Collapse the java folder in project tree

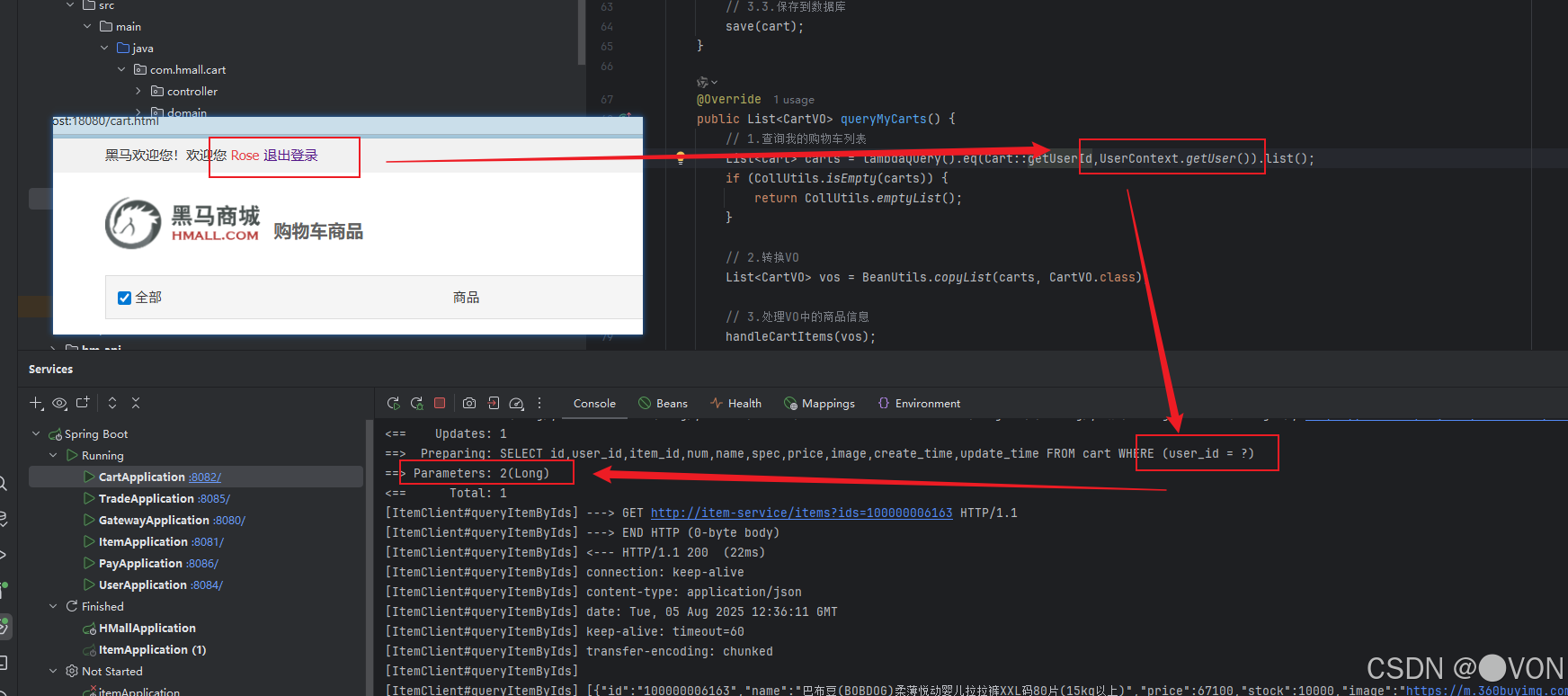104,48
